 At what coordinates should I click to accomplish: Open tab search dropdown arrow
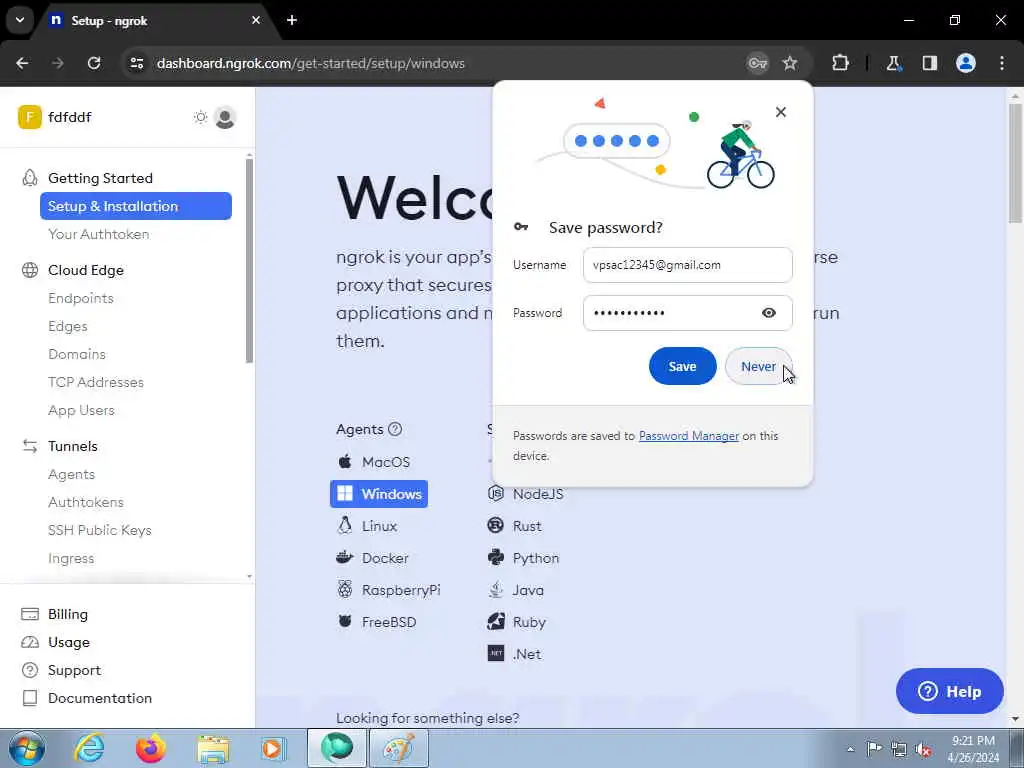[x=20, y=20]
